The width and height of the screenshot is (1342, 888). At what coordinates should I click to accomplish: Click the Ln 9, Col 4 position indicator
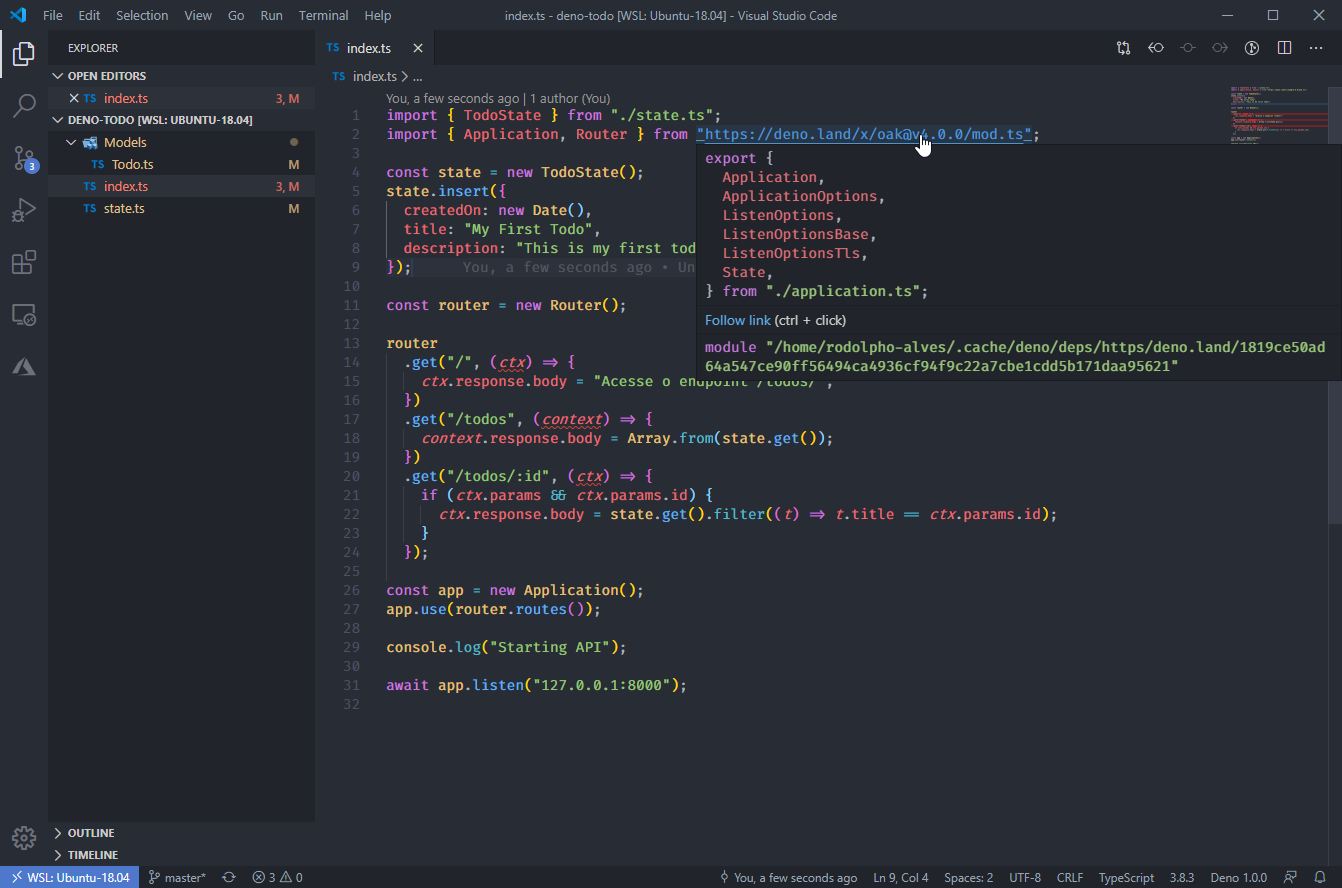pos(901,877)
